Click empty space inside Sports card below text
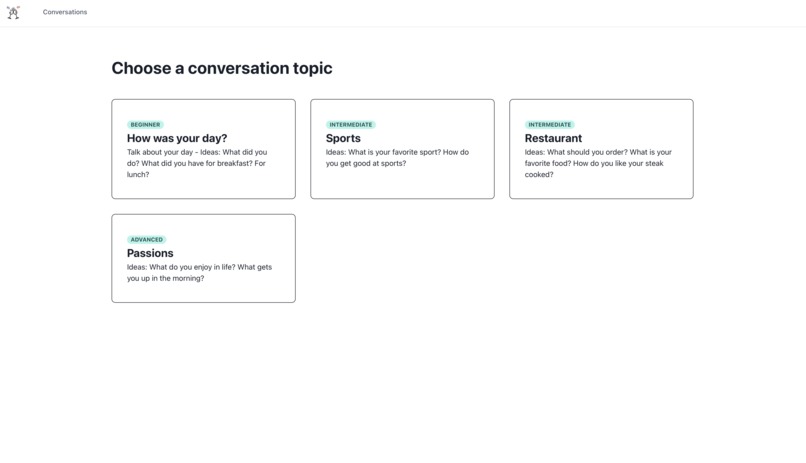The image size is (806, 463). 402,183
